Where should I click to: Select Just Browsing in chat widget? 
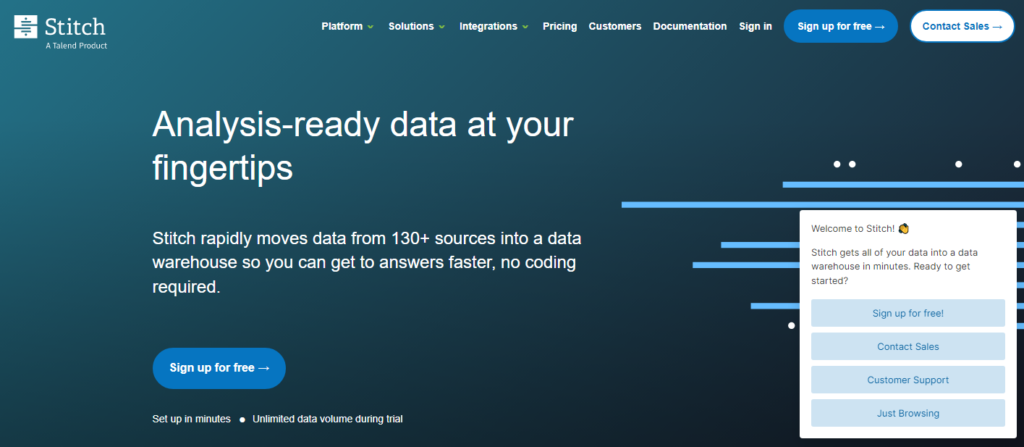[x=908, y=413]
